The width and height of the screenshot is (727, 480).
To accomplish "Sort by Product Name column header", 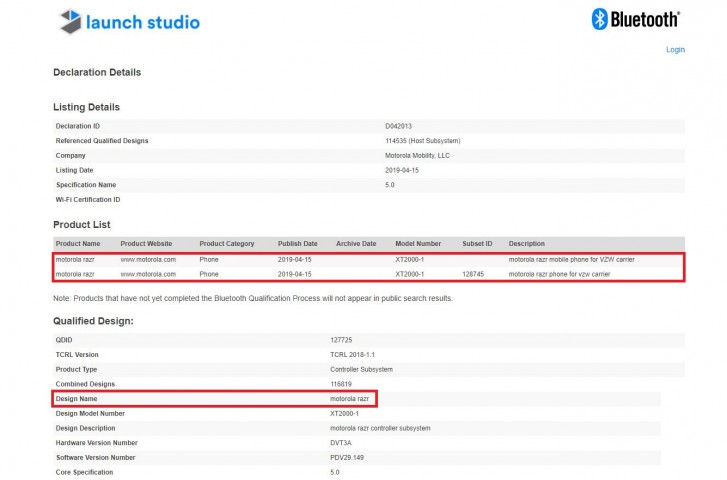I will point(78,243).
